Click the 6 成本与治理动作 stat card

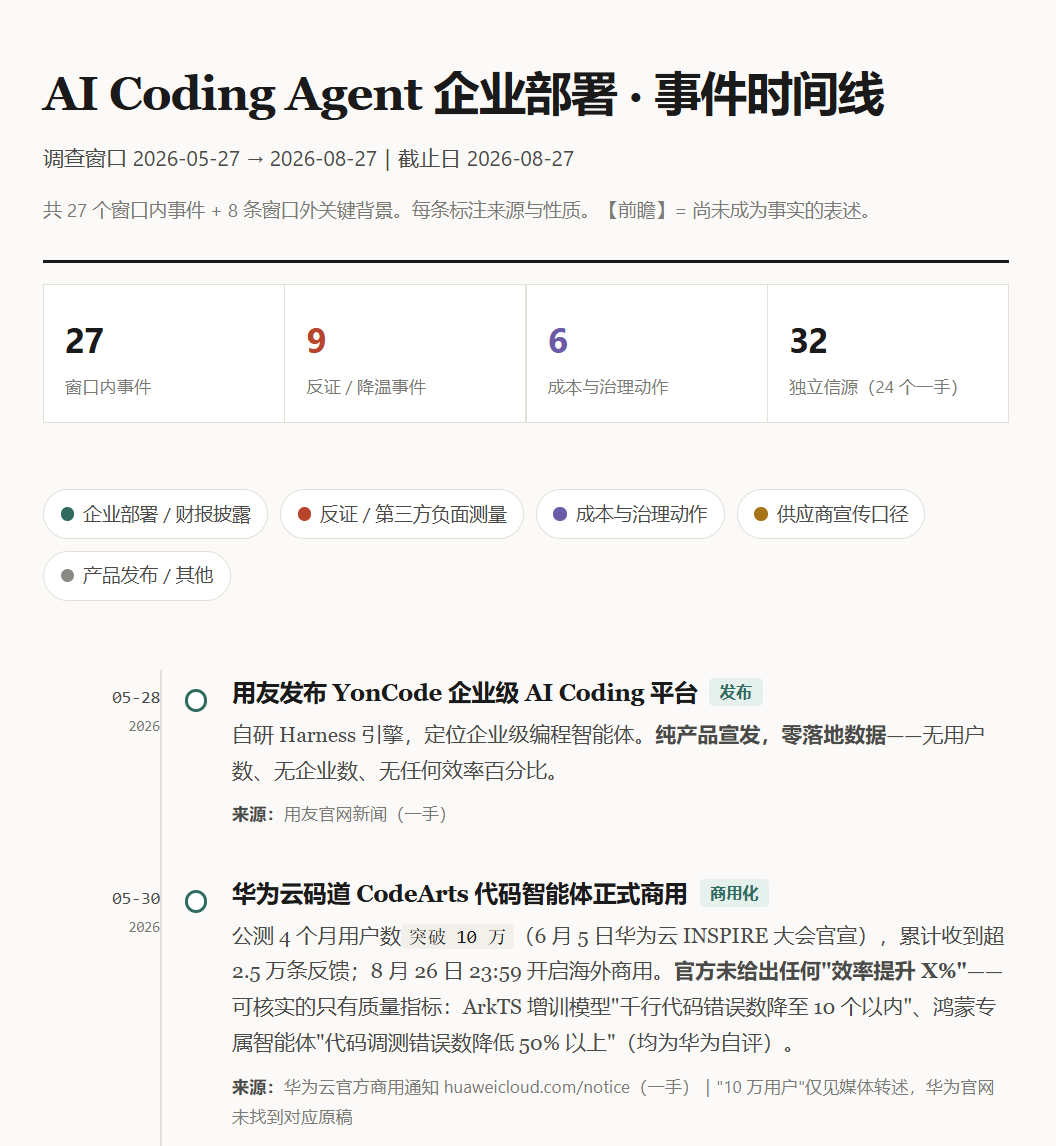[647, 354]
